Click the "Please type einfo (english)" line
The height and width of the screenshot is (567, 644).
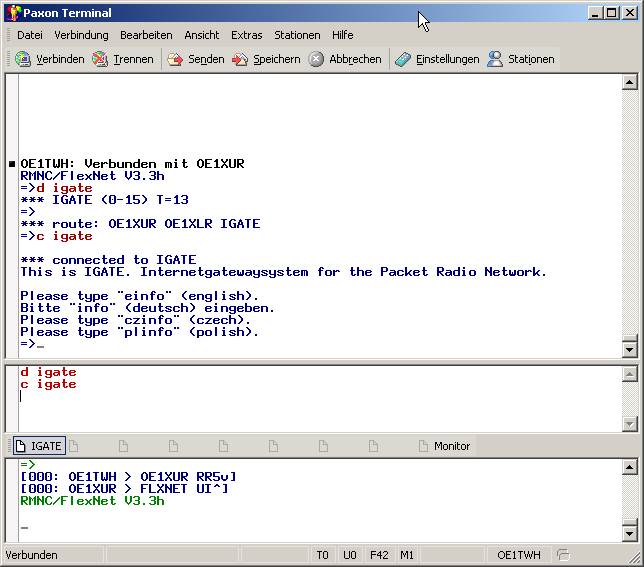click(140, 296)
